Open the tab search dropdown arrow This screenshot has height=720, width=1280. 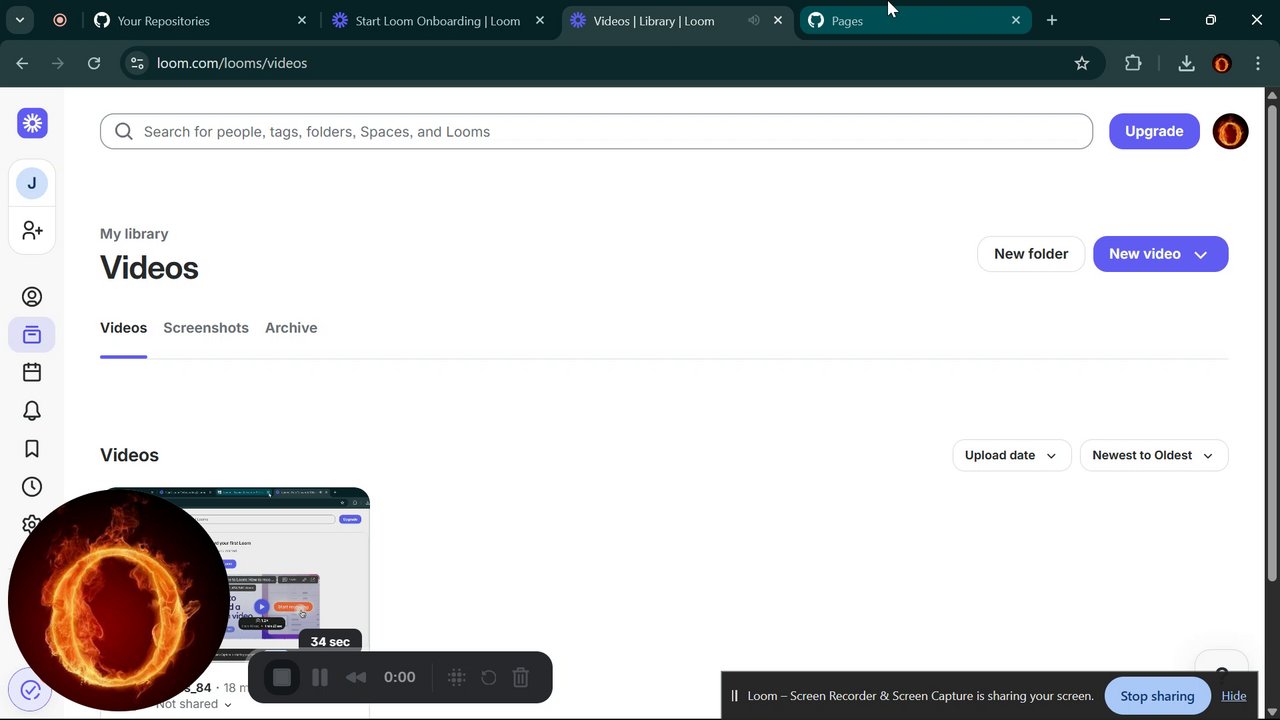19,20
